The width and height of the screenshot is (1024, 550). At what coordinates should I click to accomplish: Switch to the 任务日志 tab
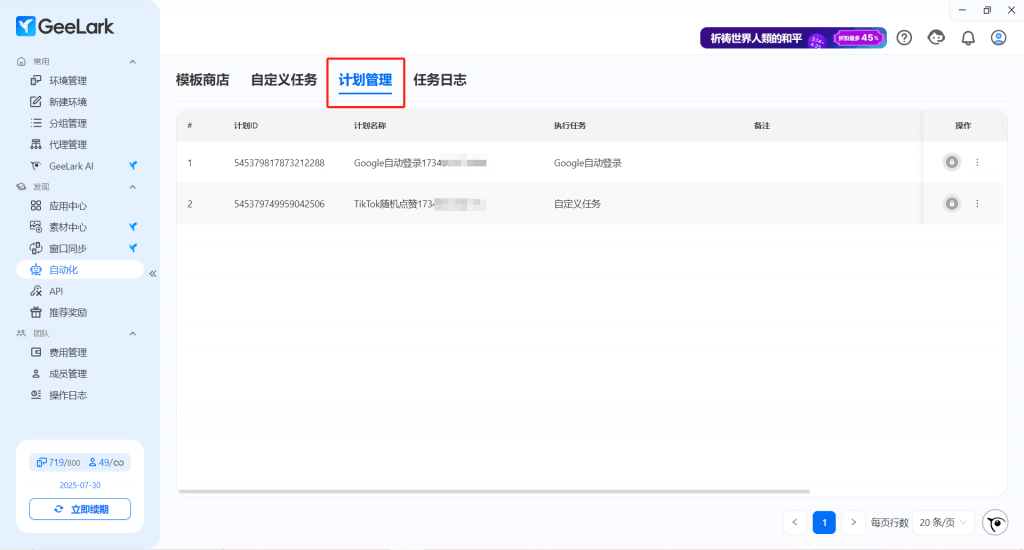[x=439, y=80]
